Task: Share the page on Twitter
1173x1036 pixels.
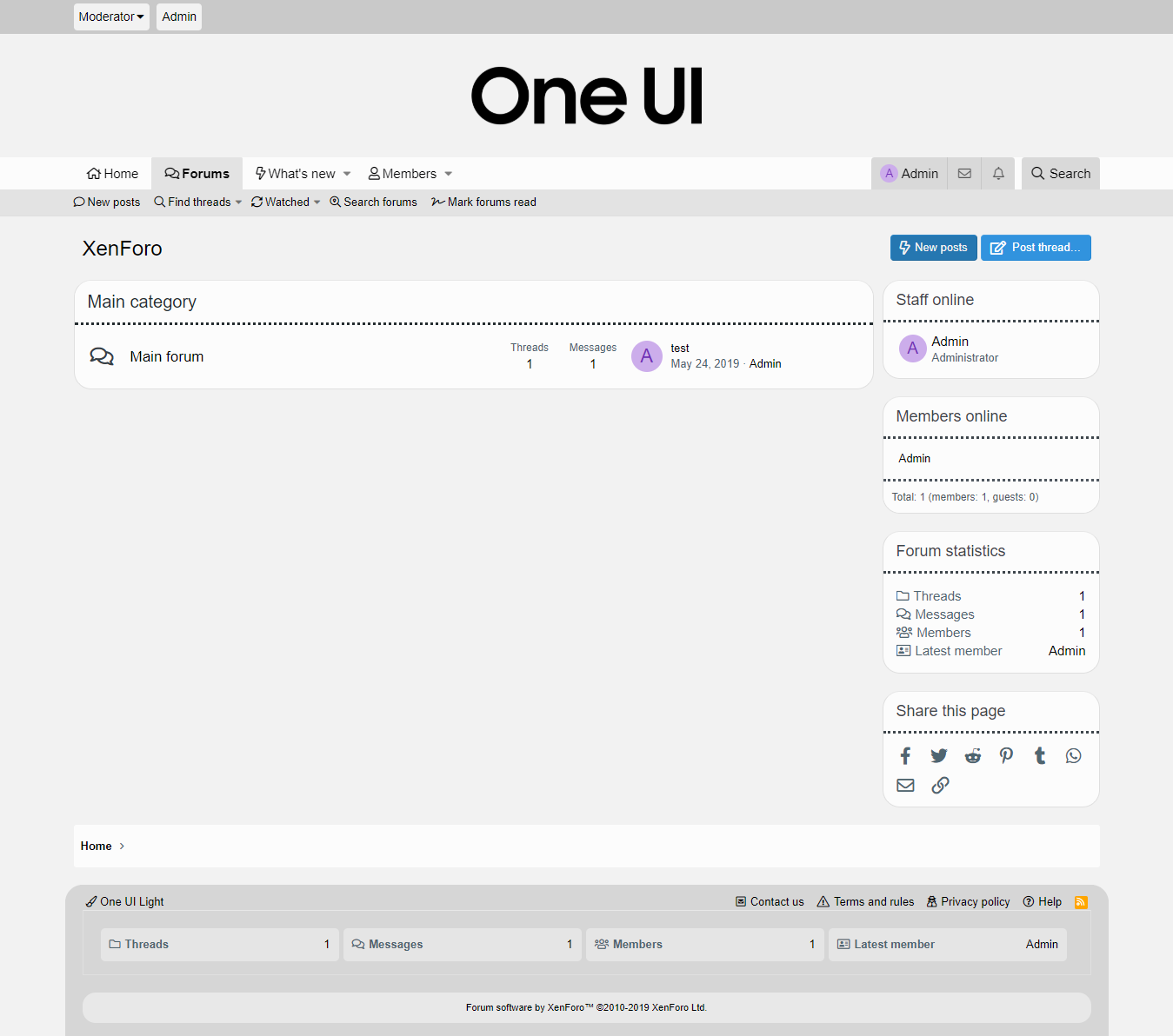Action: [x=939, y=756]
